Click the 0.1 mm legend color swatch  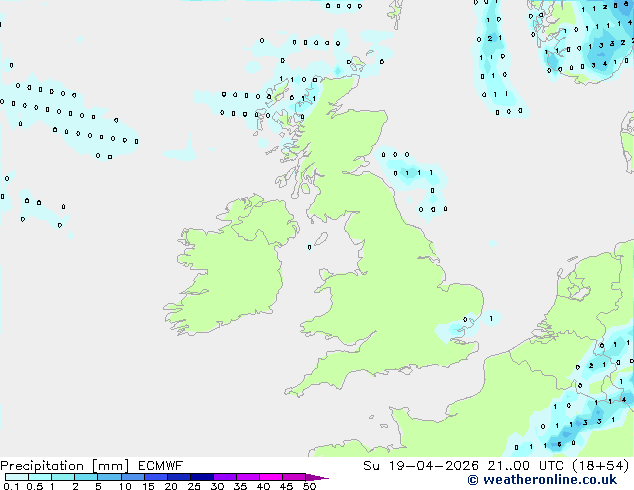[17, 477]
